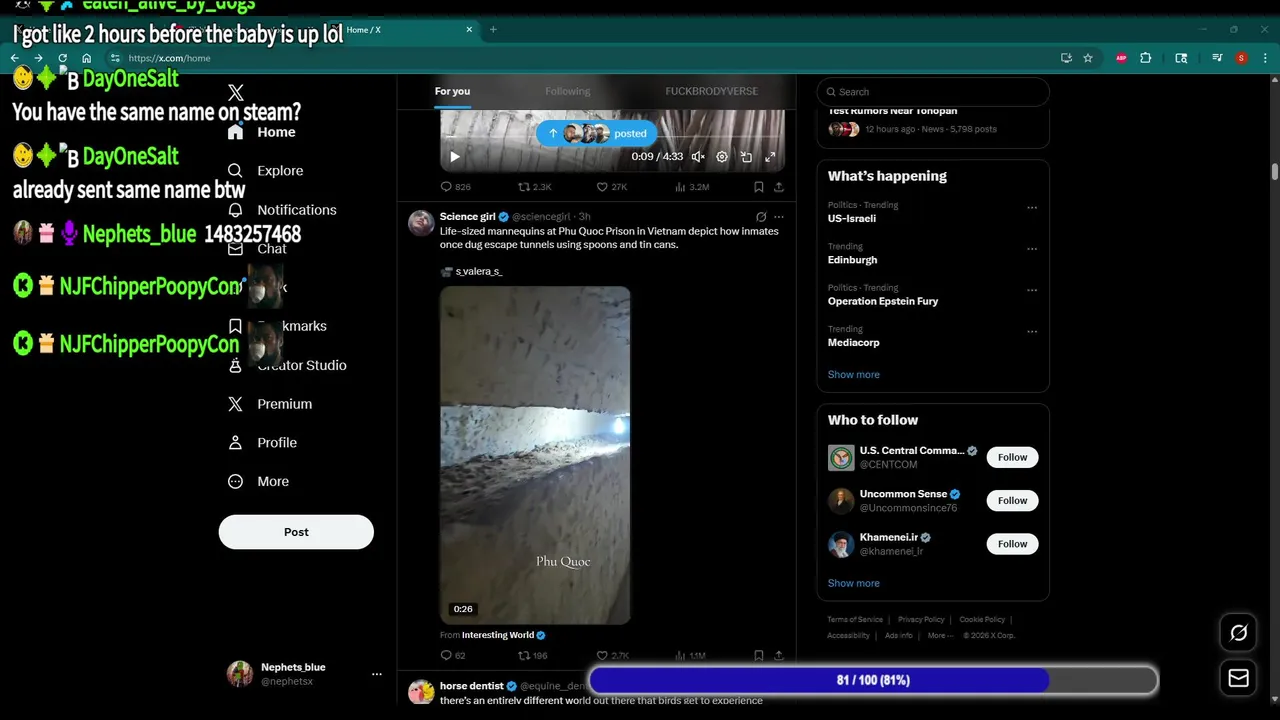Screen dimensions: 1280x720
Task: Open Nephets_blue account menu dots
Action: 377,674
